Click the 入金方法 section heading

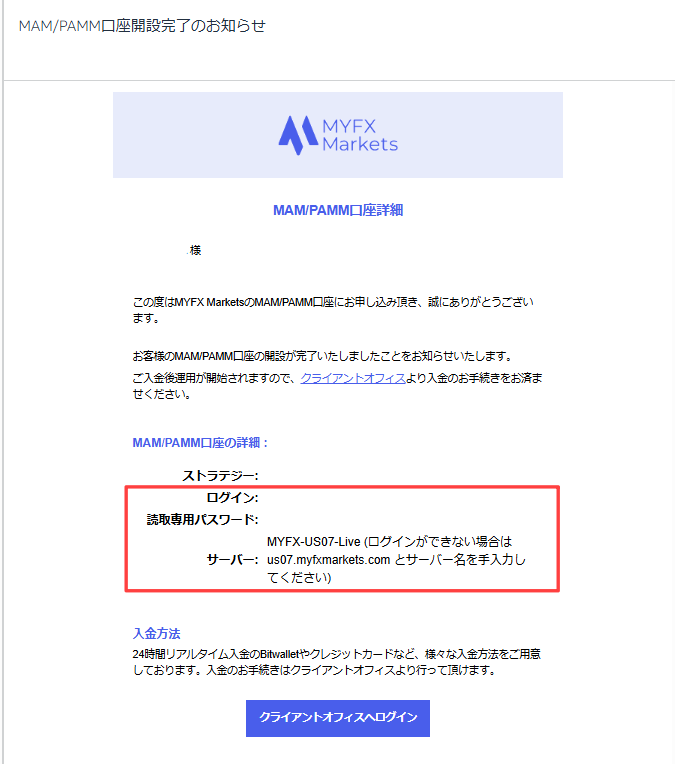click(156, 633)
